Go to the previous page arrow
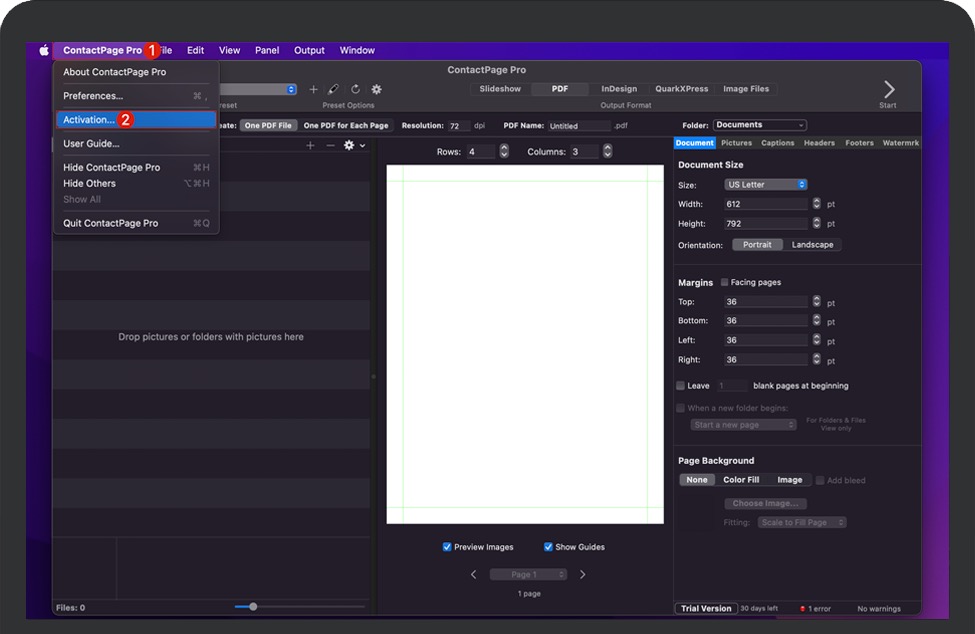Screen dimensions: 975x634 coord(473,574)
